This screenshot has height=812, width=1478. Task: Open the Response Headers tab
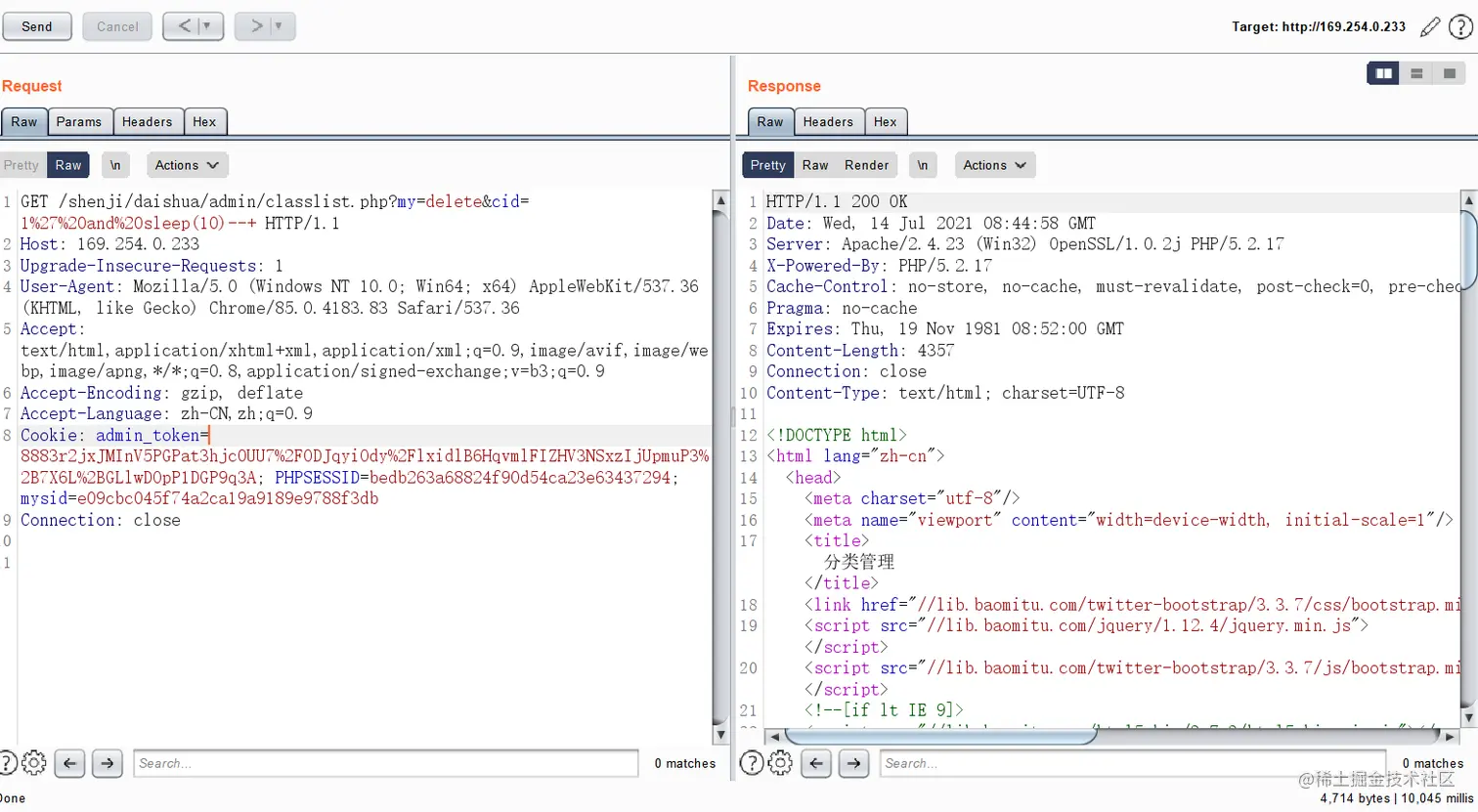coord(828,122)
